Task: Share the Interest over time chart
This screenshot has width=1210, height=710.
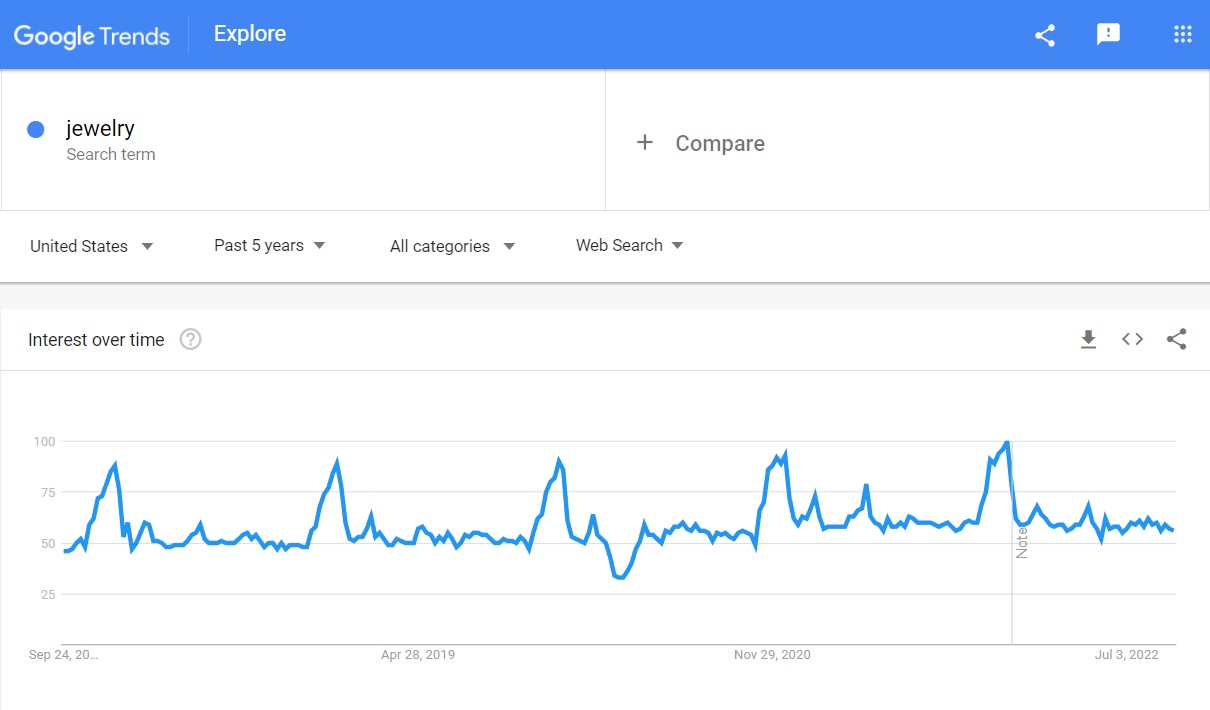Action: 1177,340
